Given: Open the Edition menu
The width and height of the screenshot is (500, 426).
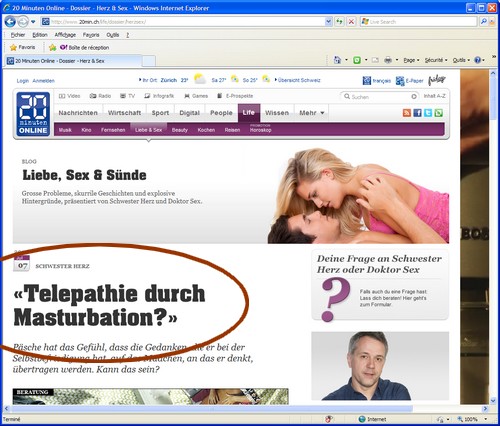Looking at the screenshot, I should pos(40,35).
